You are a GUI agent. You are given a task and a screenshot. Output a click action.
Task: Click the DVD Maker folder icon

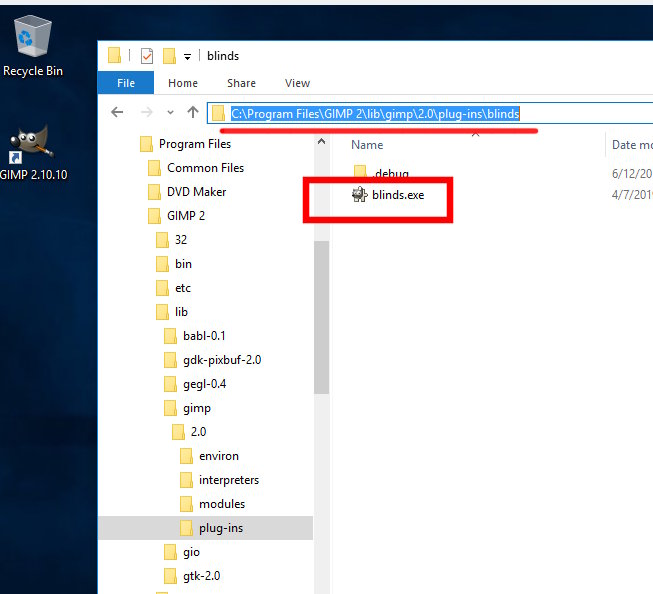[x=154, y=192]
